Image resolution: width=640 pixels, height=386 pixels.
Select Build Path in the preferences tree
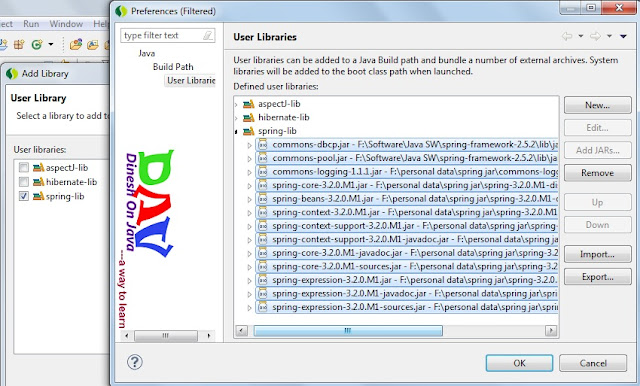[173, 67]
